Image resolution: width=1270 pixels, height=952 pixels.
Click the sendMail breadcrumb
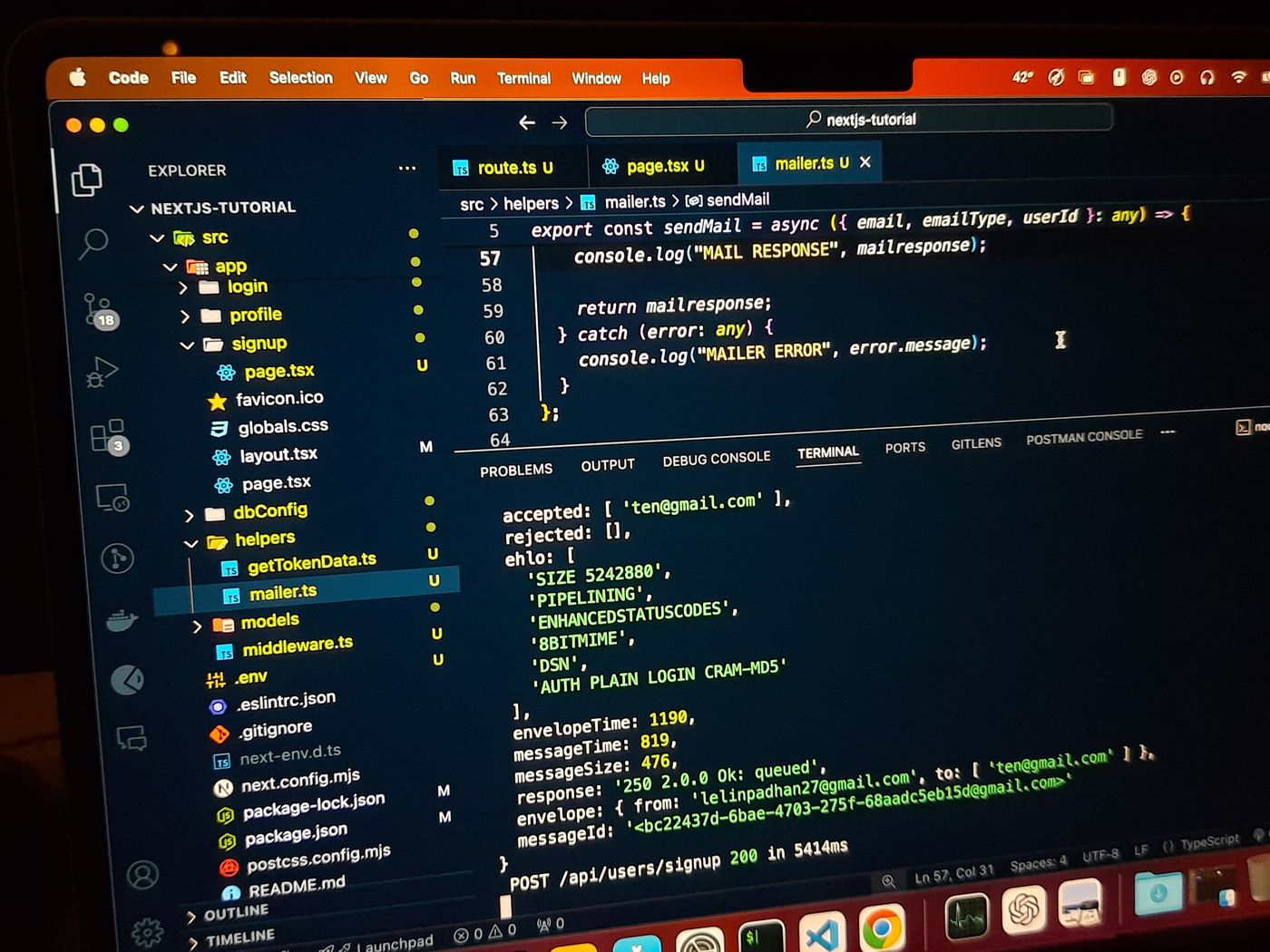tap(728, 199)
